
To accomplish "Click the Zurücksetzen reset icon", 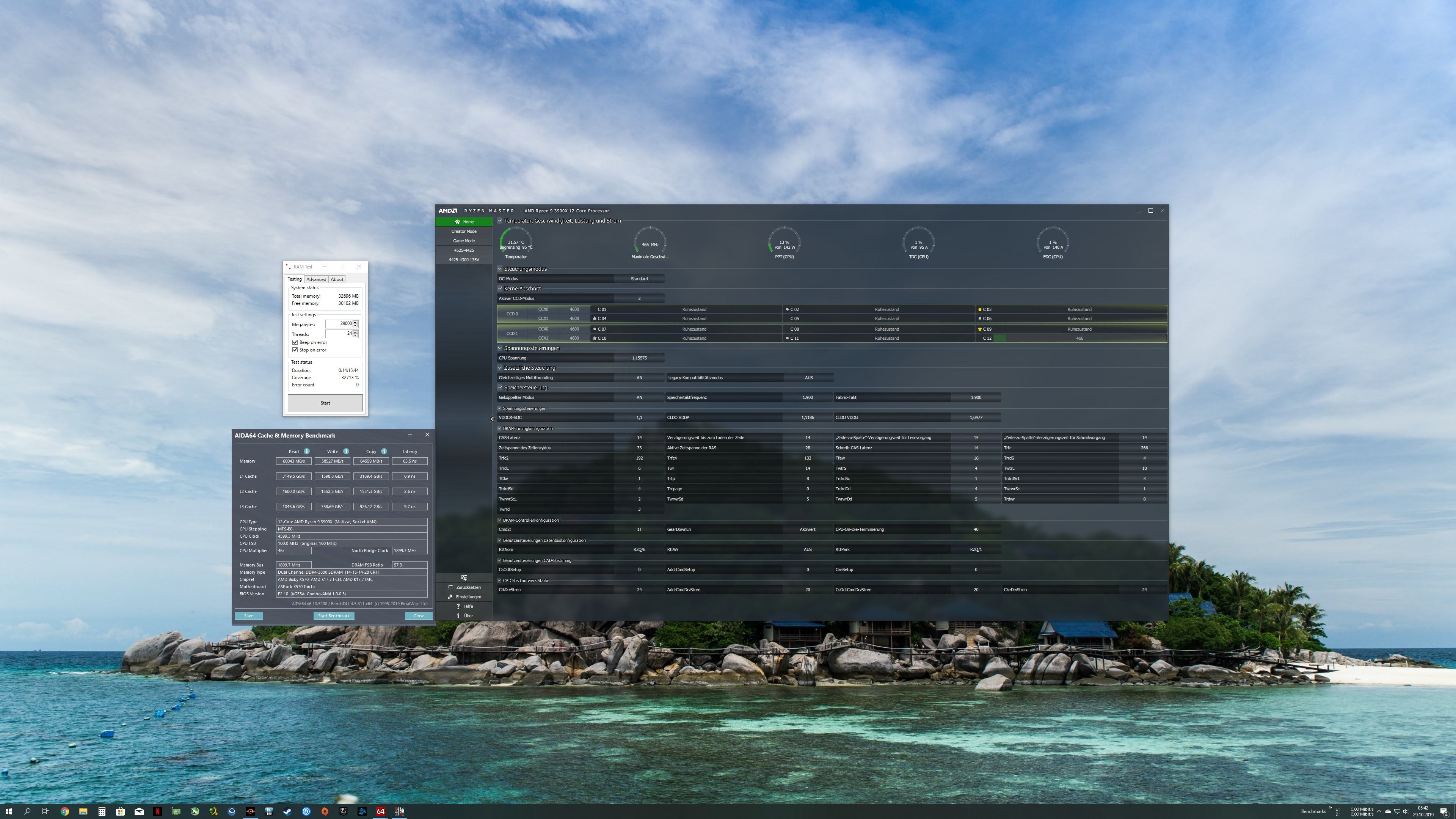I will [x=450, y=587].
